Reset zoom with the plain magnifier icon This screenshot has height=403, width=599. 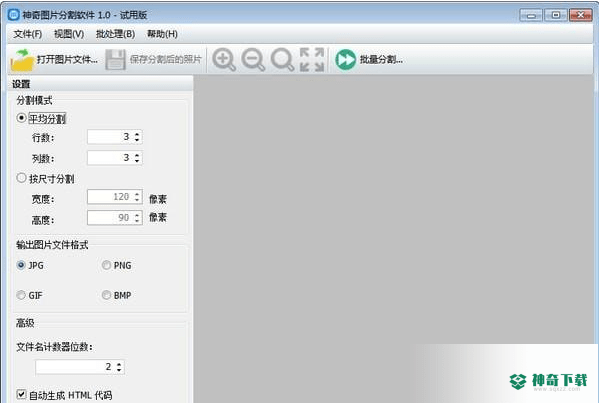tap(282, 60)
